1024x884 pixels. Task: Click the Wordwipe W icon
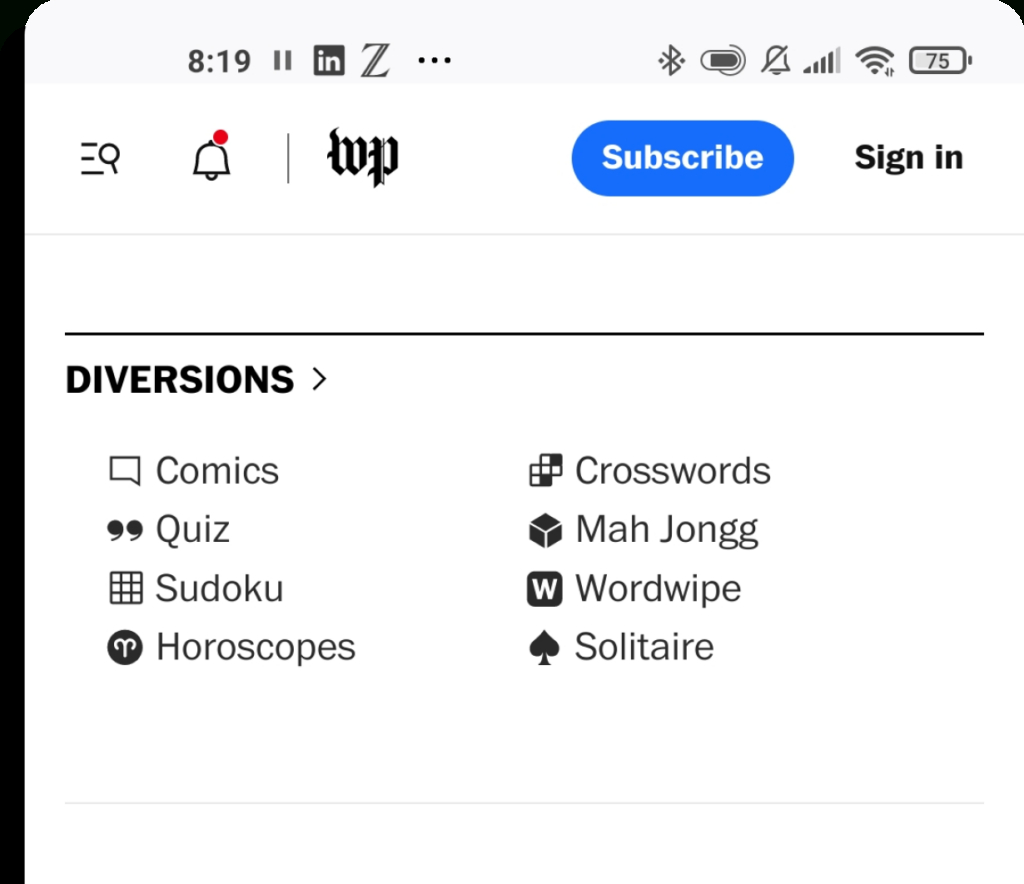coord(545,589)
